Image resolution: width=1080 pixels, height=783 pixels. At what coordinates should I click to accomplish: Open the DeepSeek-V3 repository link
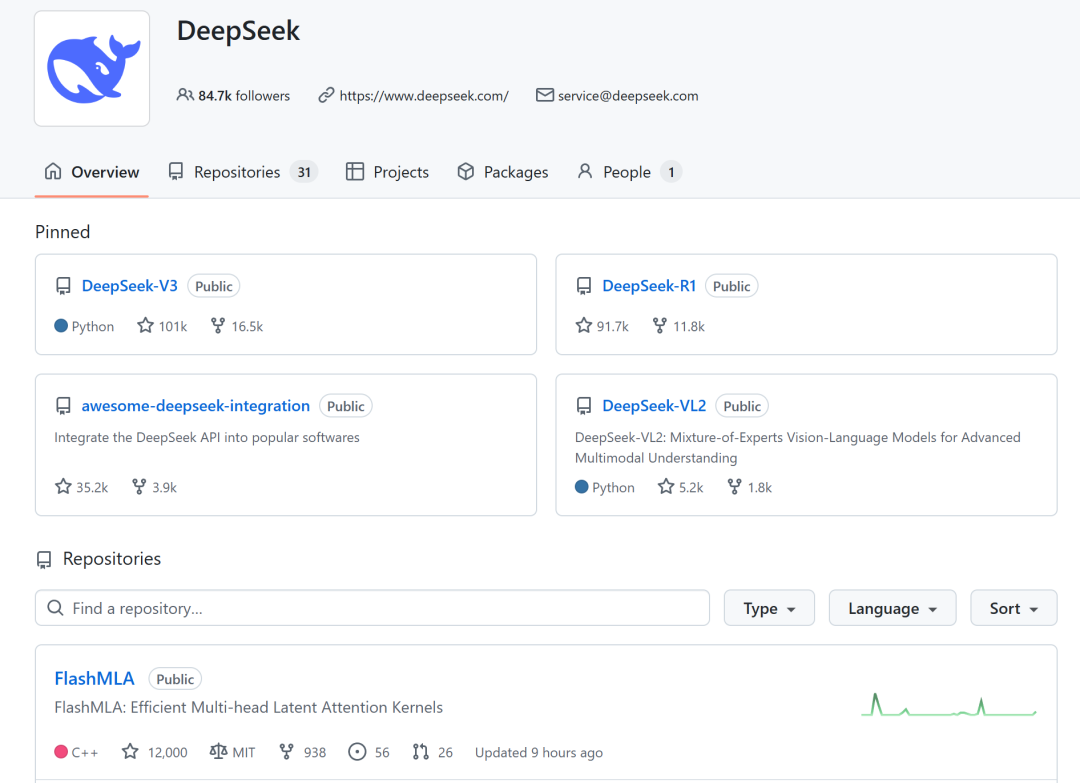129,286
